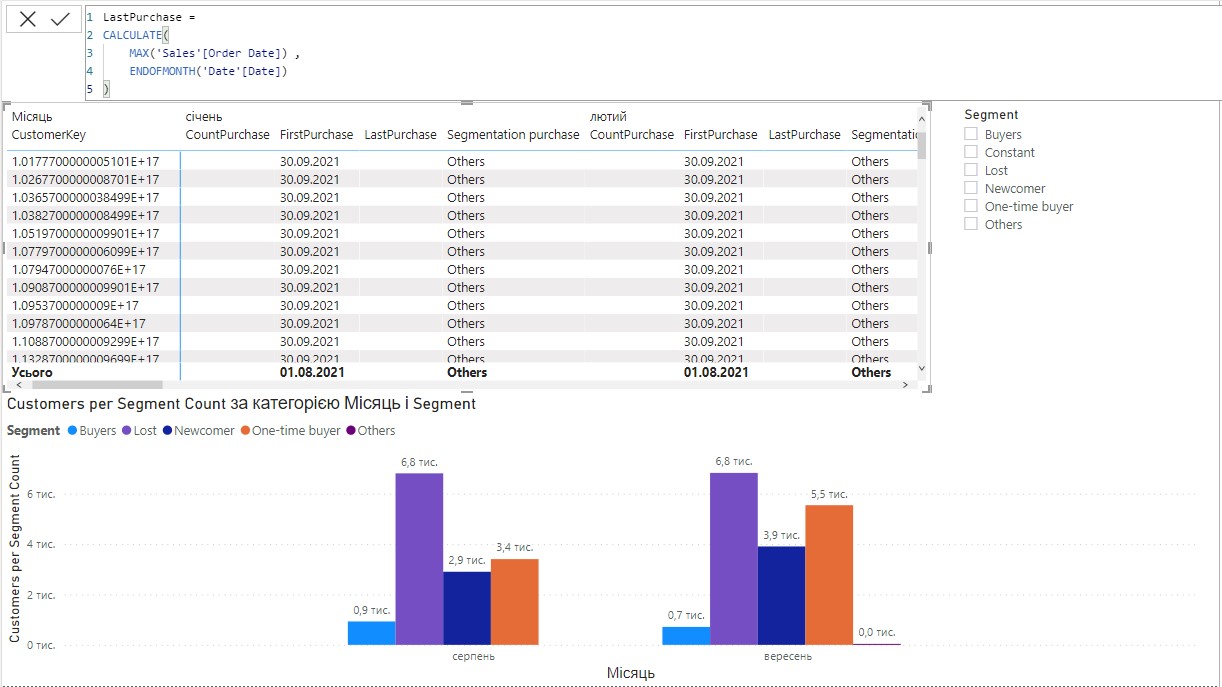This screenshot has height=687, width=1222.
Task: Click the січень month header
Action: tap(204, 117)
